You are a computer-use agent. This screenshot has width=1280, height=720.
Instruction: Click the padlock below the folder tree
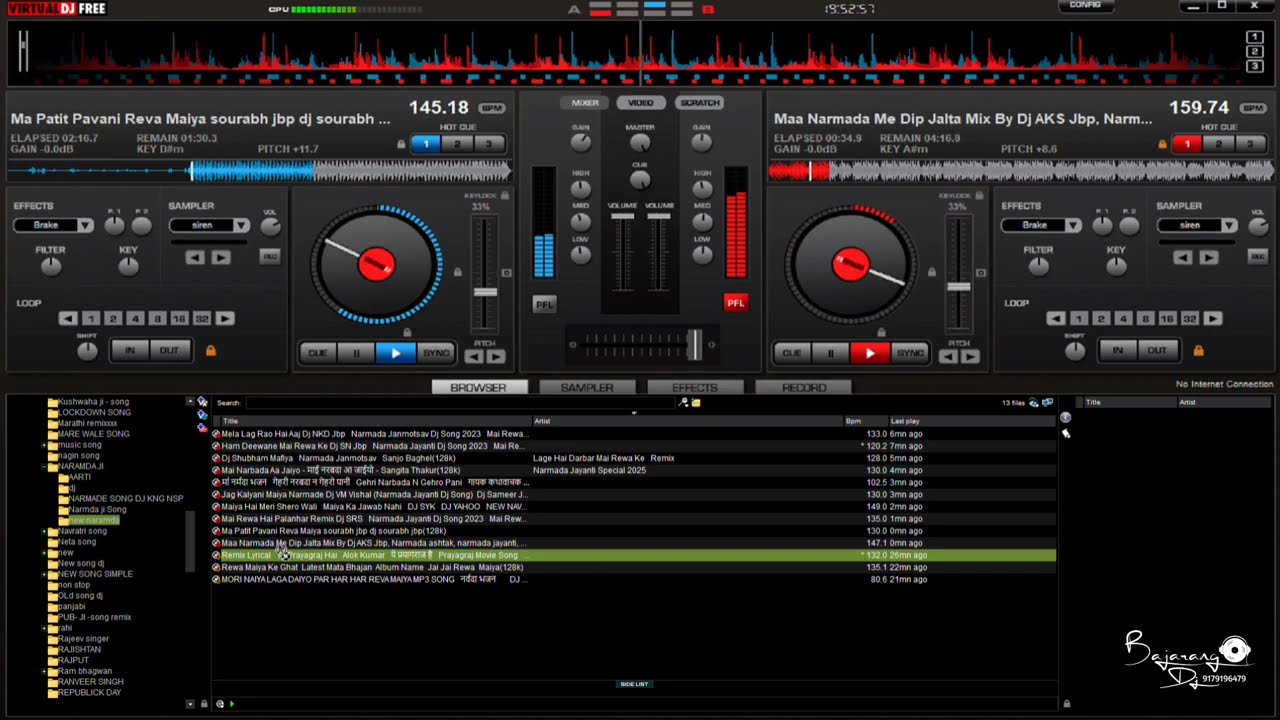click(204, 704)
